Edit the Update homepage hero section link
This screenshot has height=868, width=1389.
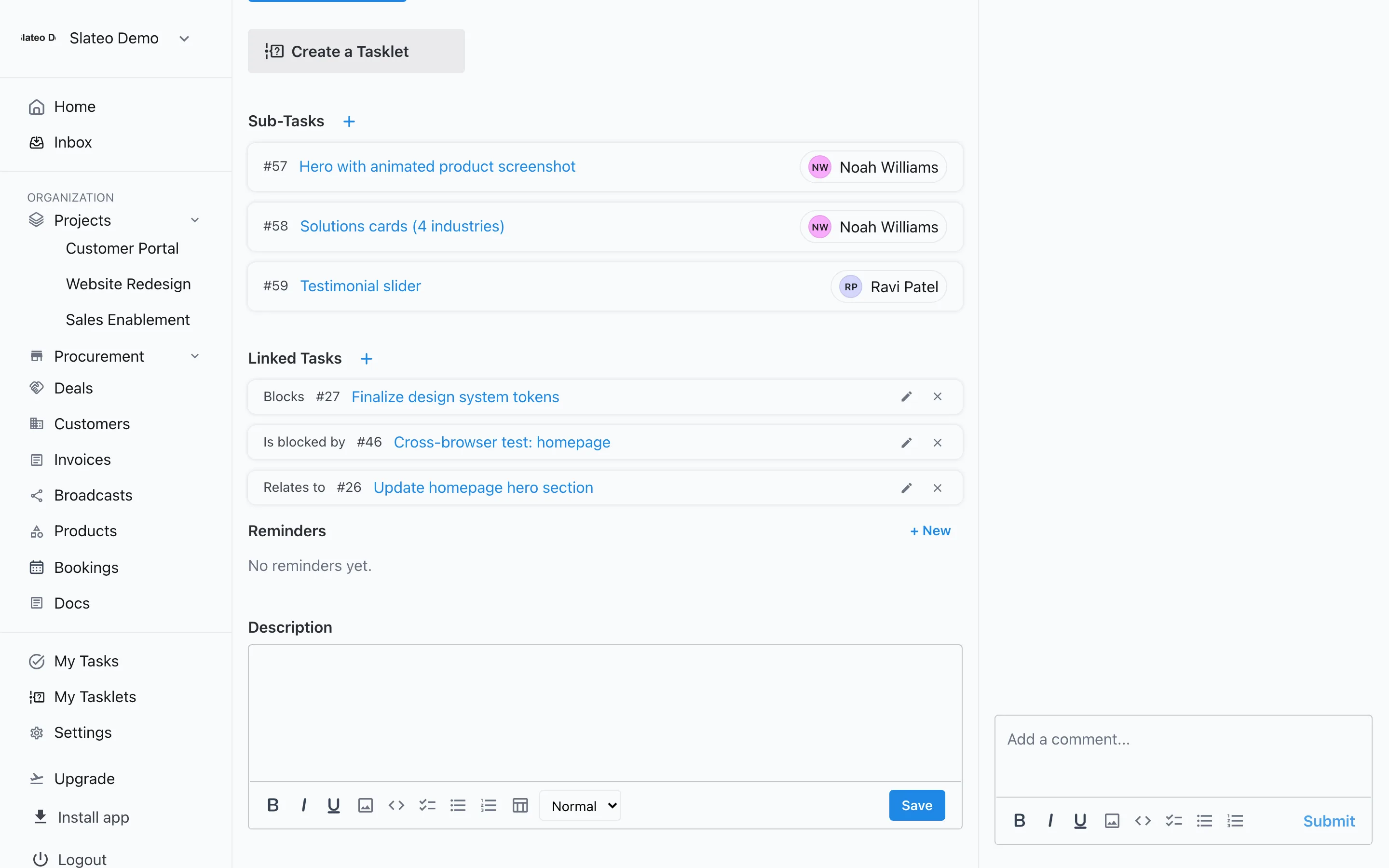click(906, 488)
